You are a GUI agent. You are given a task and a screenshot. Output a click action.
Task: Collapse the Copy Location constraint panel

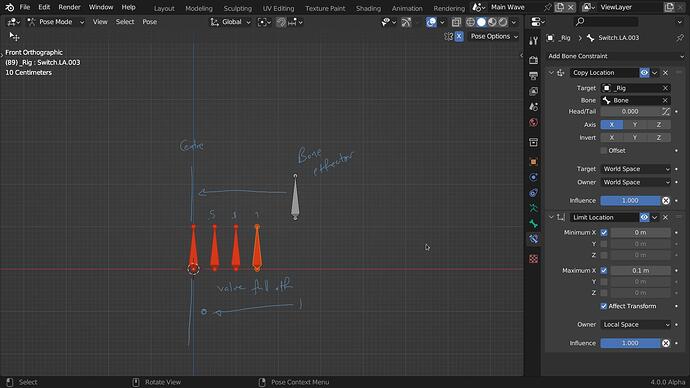pos(551,73)
